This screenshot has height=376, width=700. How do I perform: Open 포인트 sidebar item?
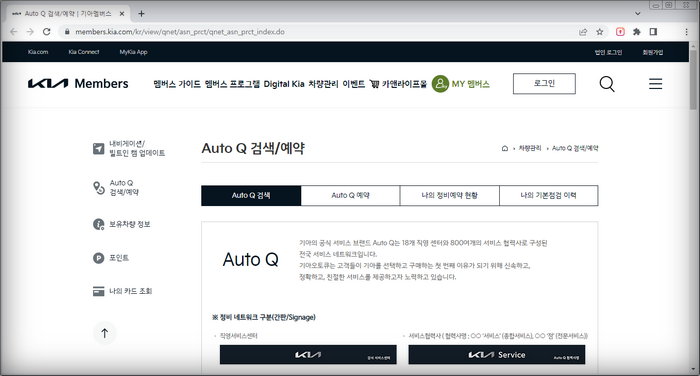[119, 258]
